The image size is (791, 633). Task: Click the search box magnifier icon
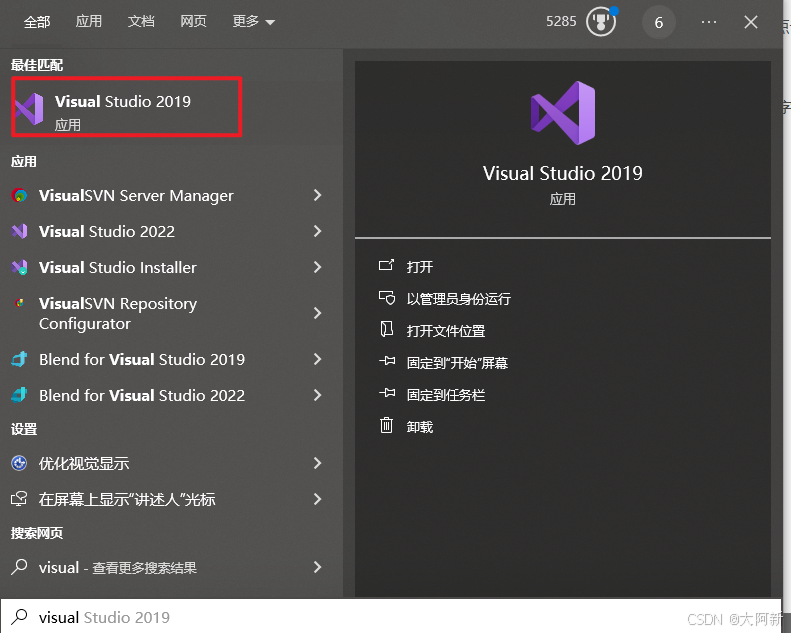(x=20, y=616)
